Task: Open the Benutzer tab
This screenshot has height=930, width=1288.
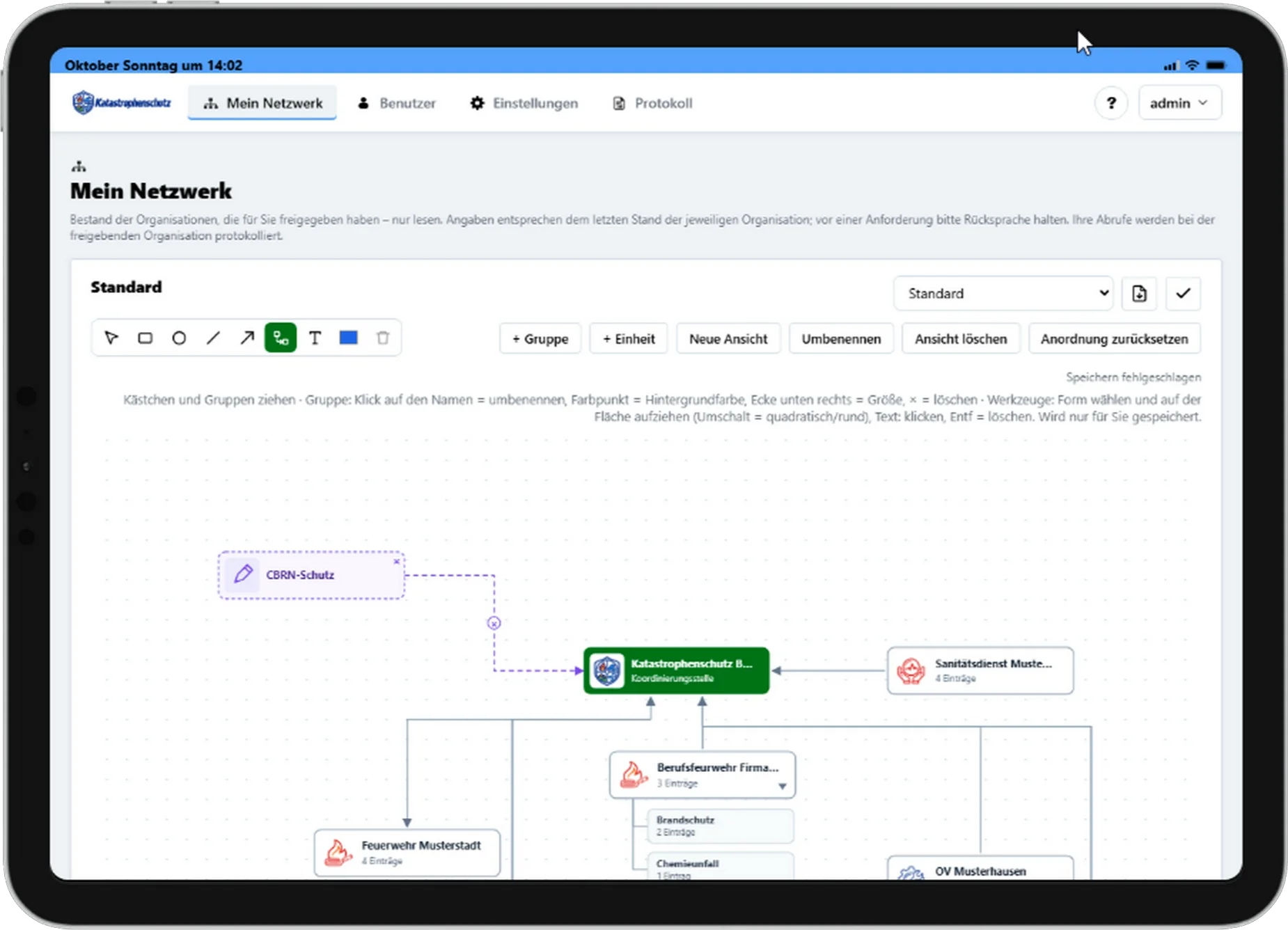Action: click(396, 103)
